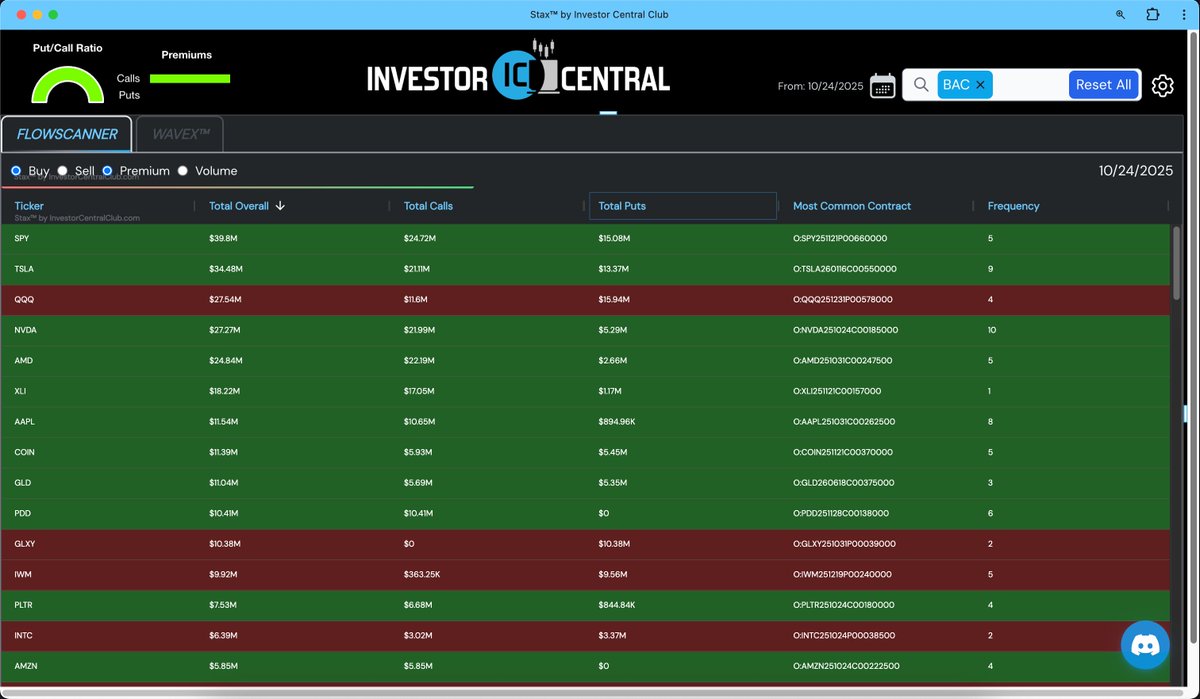
Task: Select the INTC ticker row
Action: (x=585, y=635)
